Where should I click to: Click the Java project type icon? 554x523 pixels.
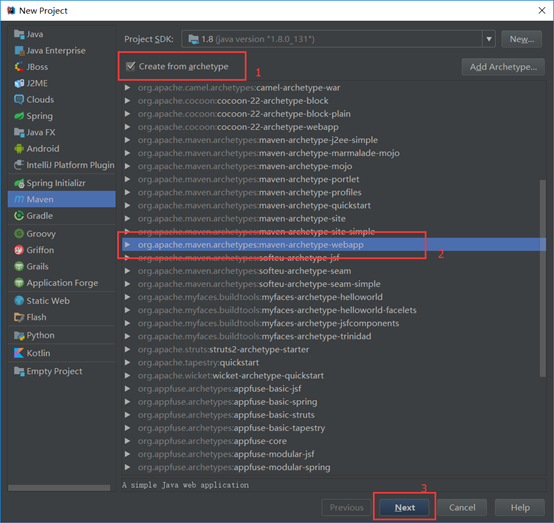coord(19,34)
